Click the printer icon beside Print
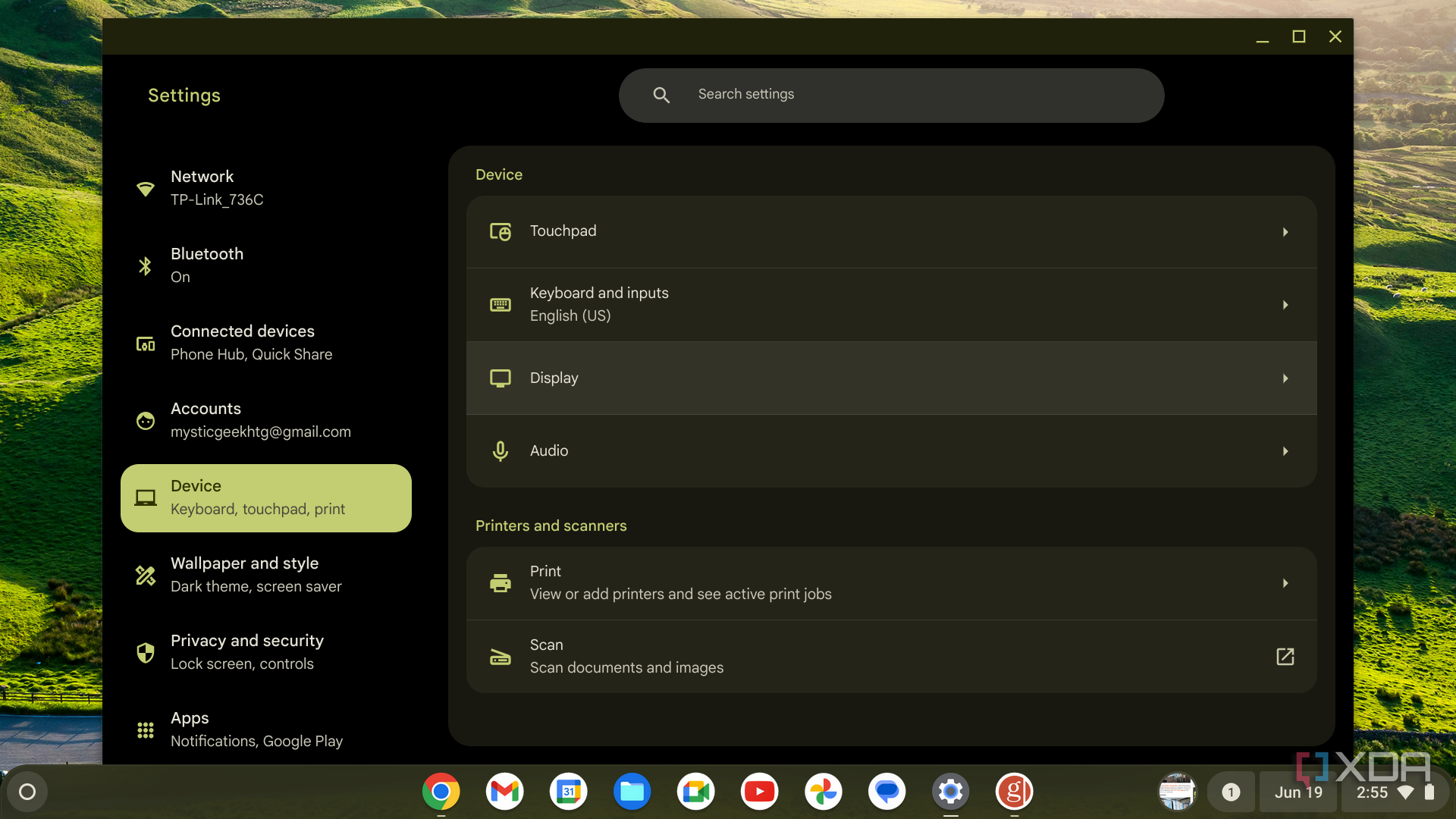Image resolution: width=1456 pixels, height=819 pixels. point(500,583)
